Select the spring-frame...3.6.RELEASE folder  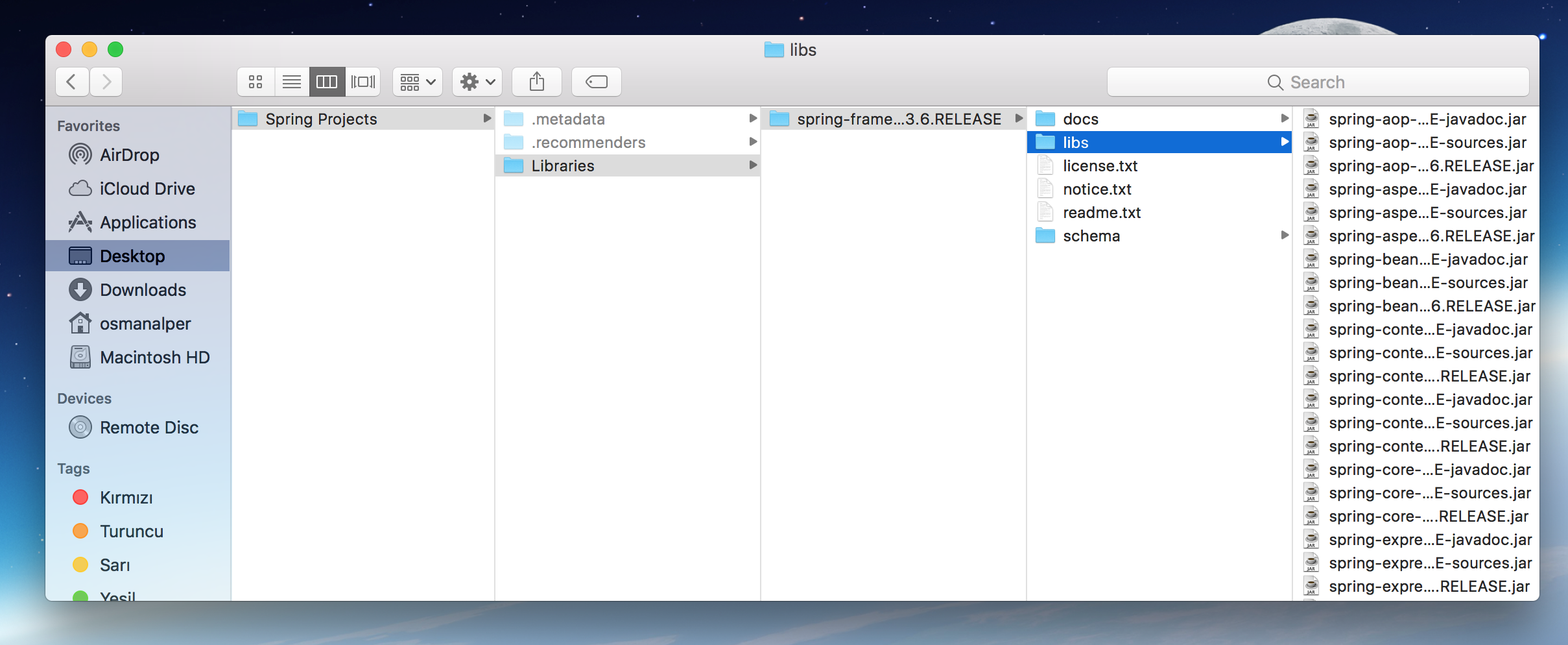point(894,119)
